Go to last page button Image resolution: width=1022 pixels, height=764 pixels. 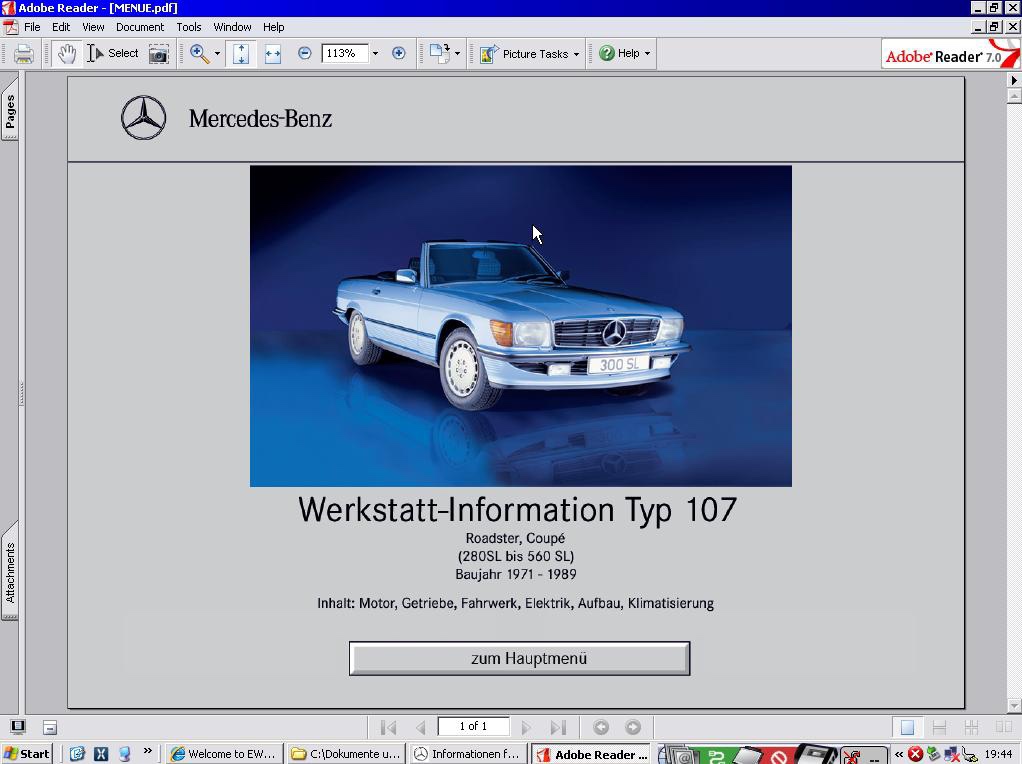559,727
